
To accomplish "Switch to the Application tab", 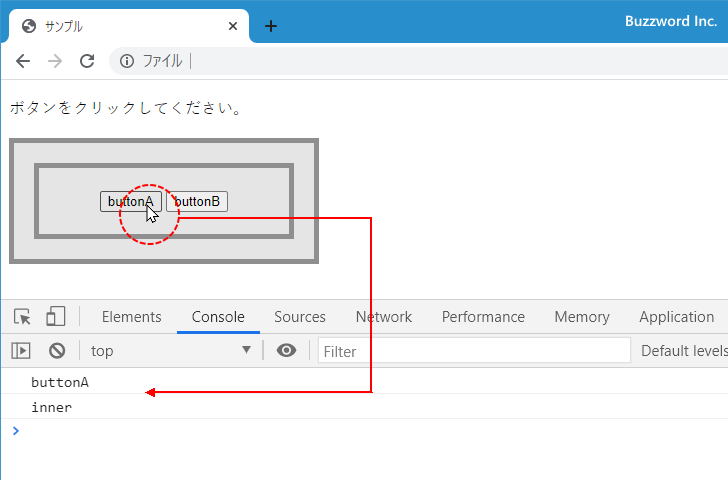I will coord(677,317).
